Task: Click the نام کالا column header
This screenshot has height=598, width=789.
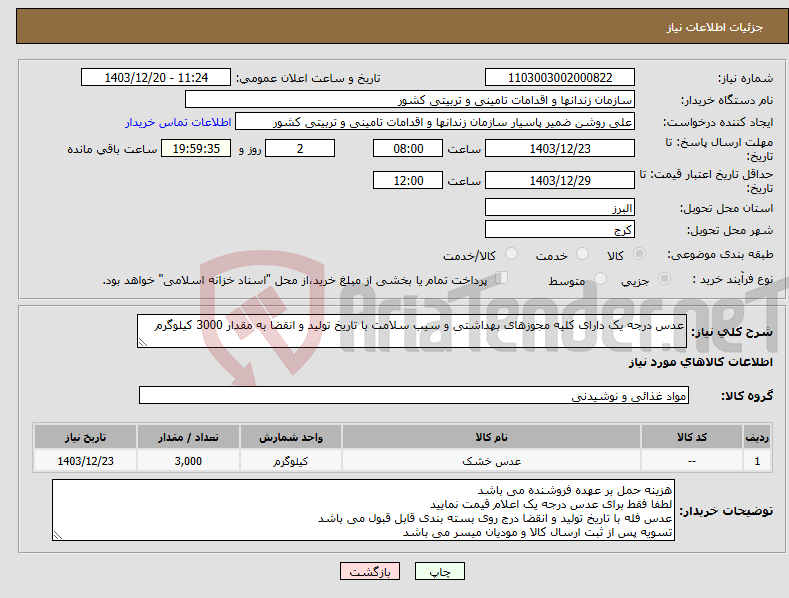Action: 492,437
